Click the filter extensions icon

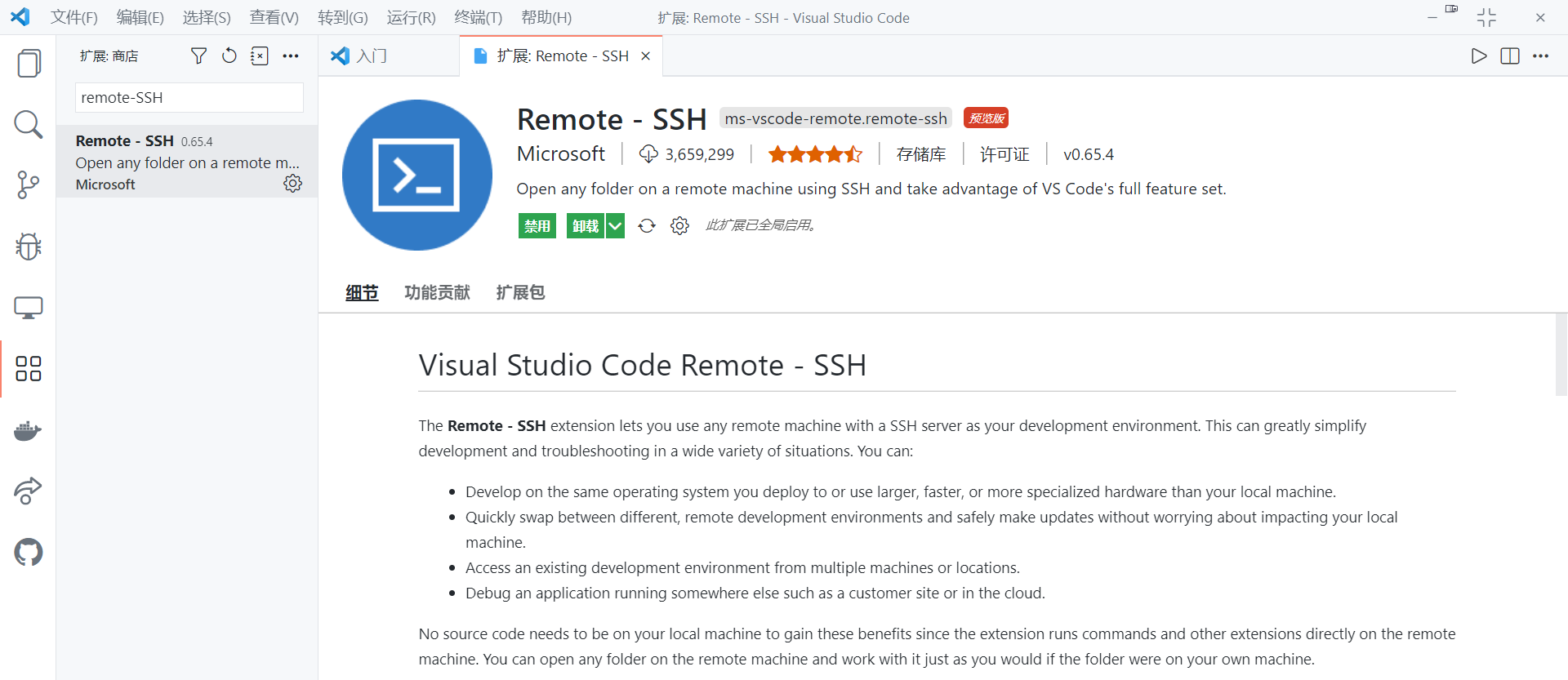pyautogui.click(x=198, y=56)
